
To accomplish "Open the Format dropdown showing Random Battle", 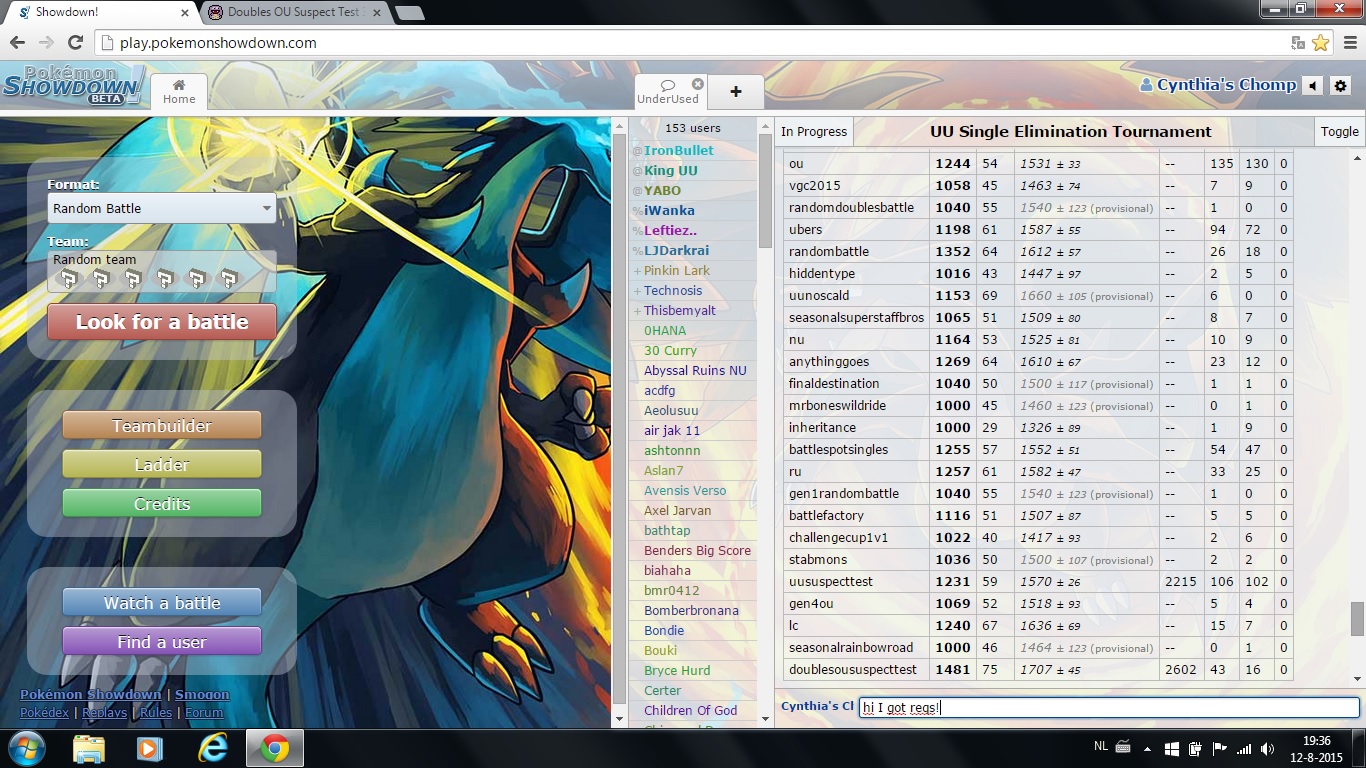I will point(162,208).
